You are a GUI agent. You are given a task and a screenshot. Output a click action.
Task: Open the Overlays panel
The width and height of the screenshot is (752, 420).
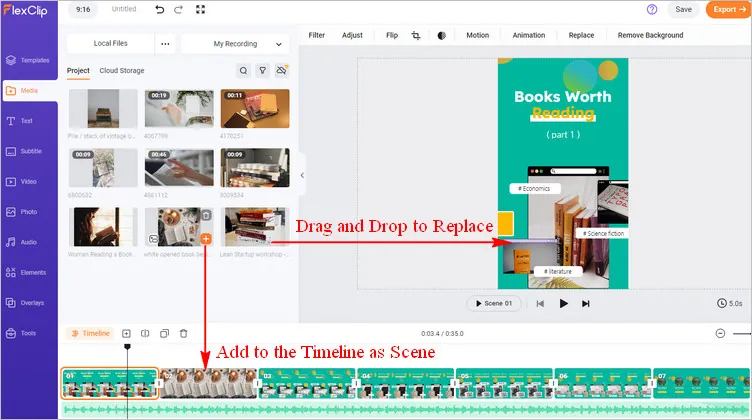[25, 303]
